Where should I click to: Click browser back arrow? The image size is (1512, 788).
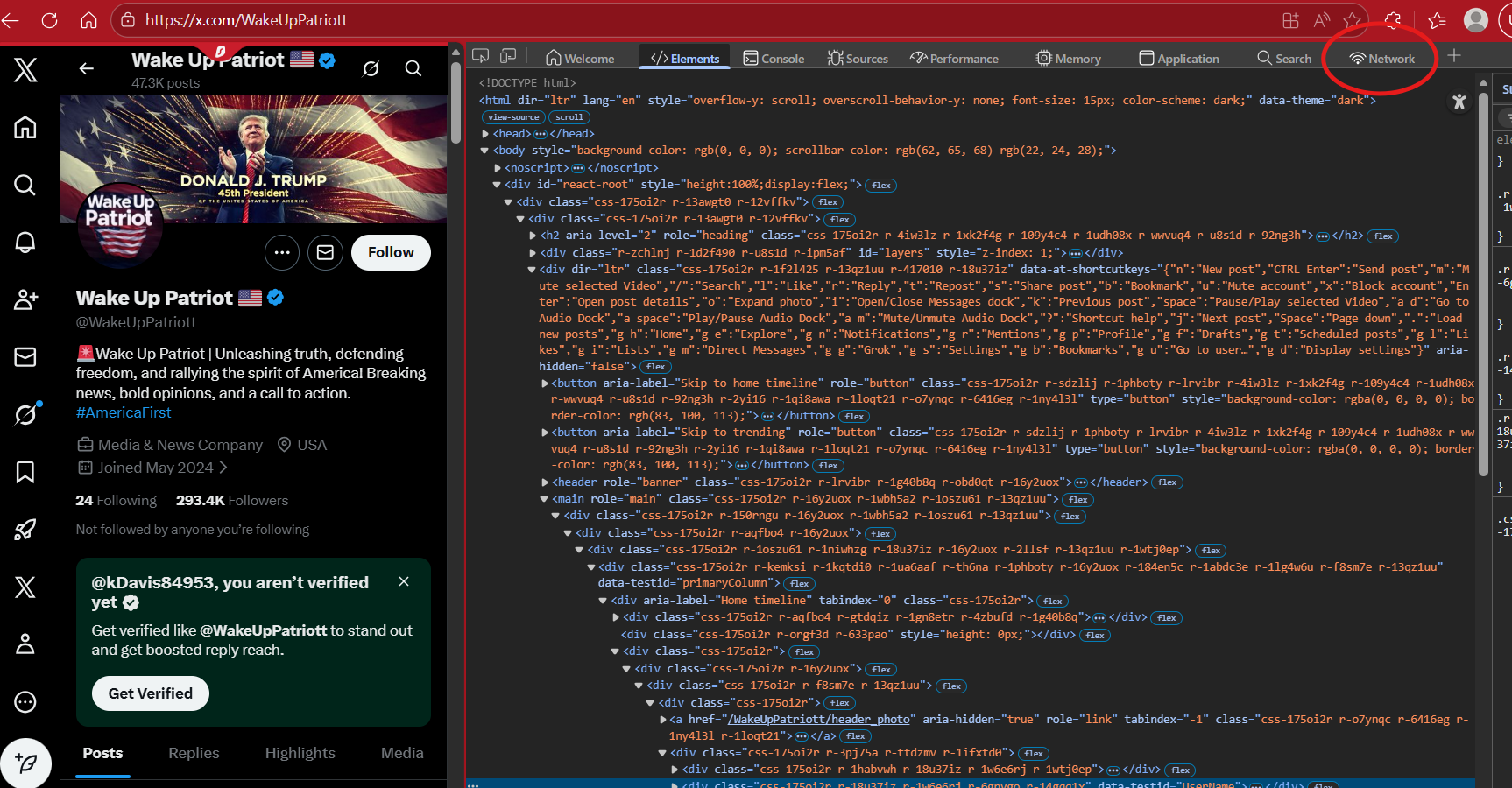(11, 19)
